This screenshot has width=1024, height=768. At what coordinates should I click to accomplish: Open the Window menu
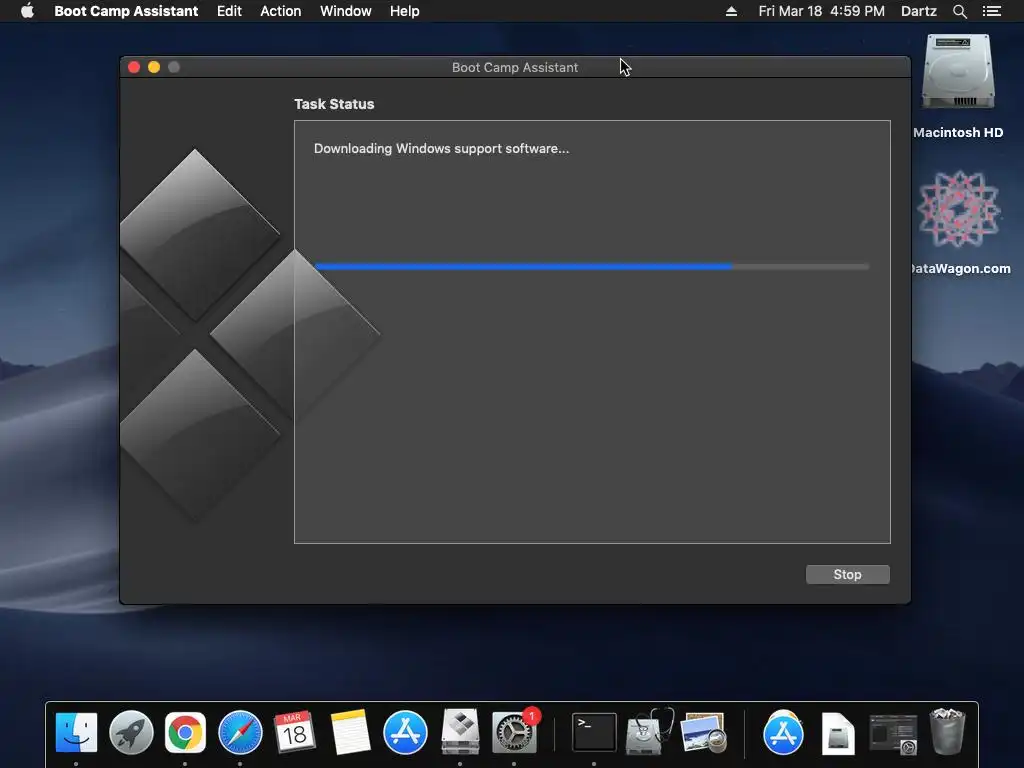(x=345, y=11)
